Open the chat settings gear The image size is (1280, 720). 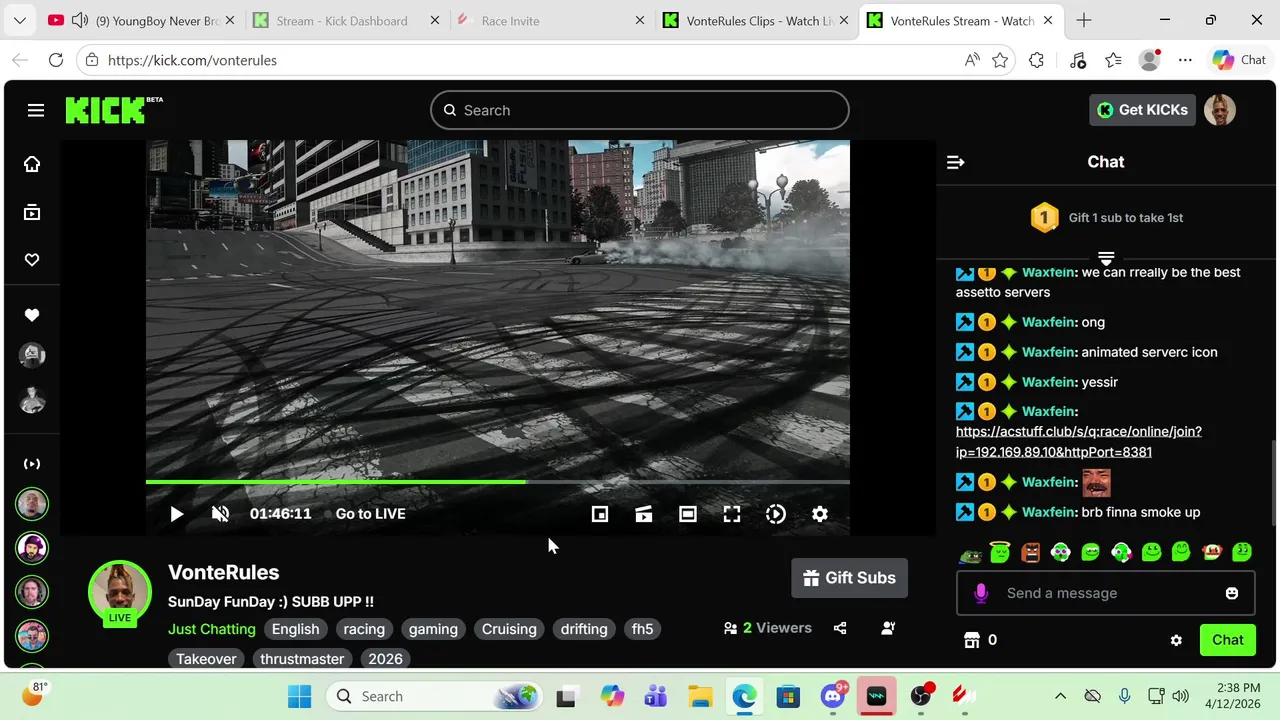[x=1176, y=640]
